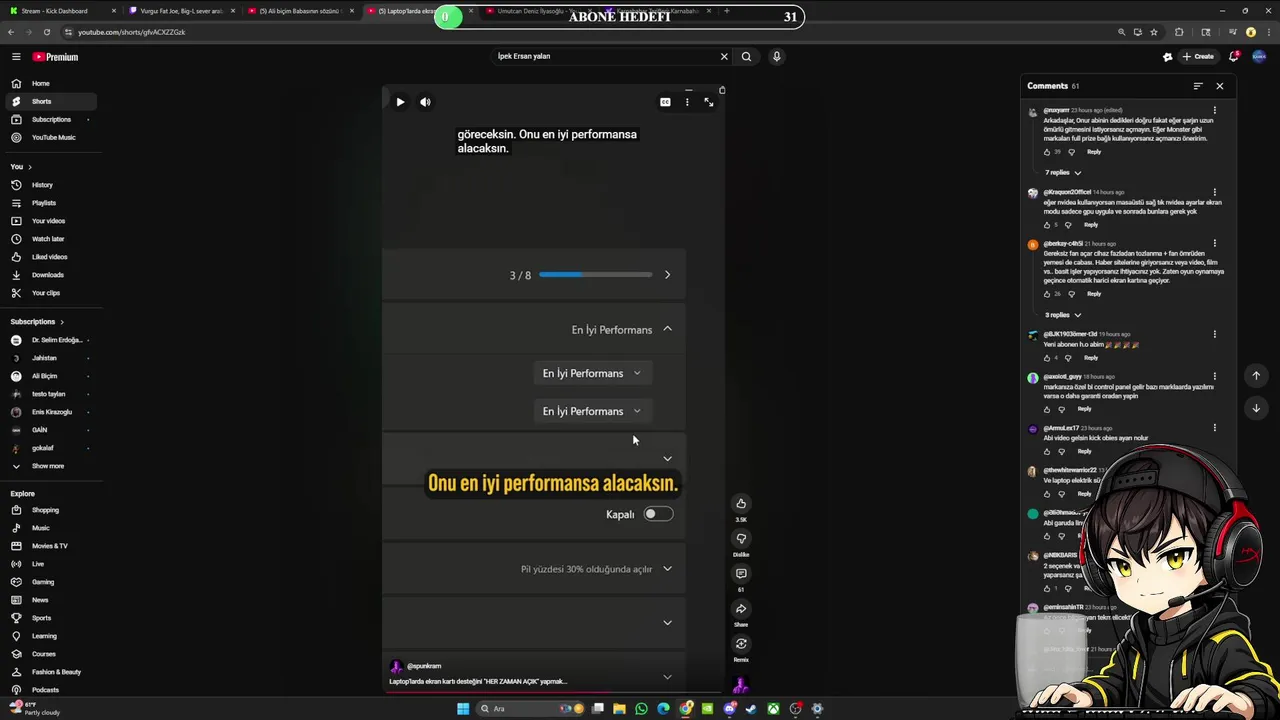Open the second En İyi Performans dropdown
This screenshot has width=1280, height=720.
point(591,411)
